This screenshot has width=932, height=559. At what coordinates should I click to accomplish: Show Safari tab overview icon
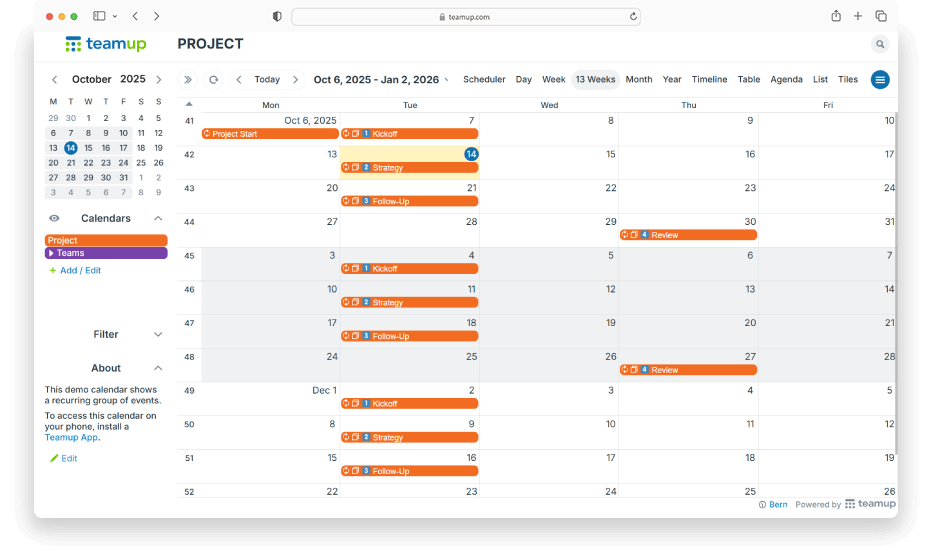[x=881, y=16]
